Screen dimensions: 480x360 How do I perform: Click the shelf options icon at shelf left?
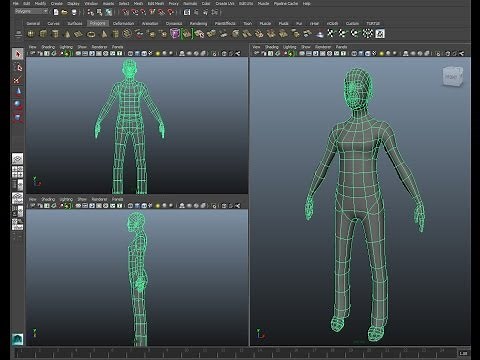click(18, 34)
